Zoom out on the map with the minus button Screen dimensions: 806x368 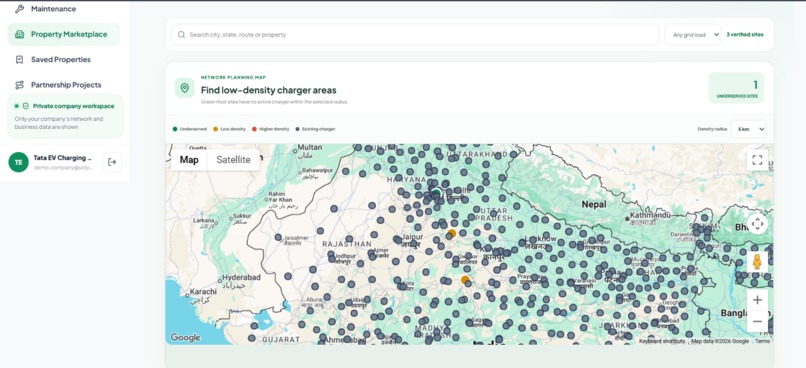(757, 322)
